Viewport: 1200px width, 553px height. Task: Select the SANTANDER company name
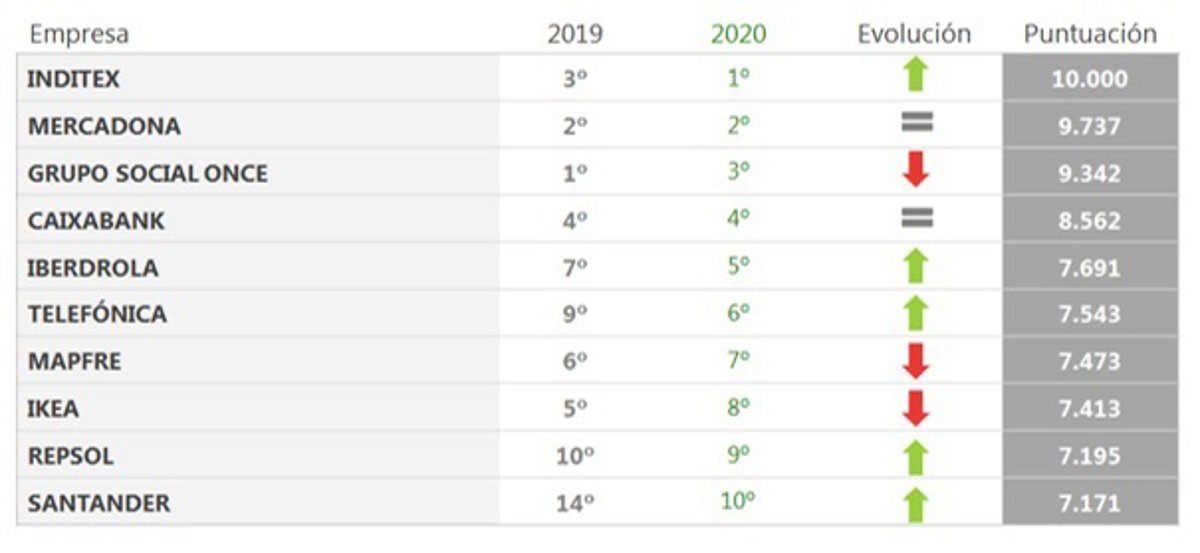click(x=99, y=504)
